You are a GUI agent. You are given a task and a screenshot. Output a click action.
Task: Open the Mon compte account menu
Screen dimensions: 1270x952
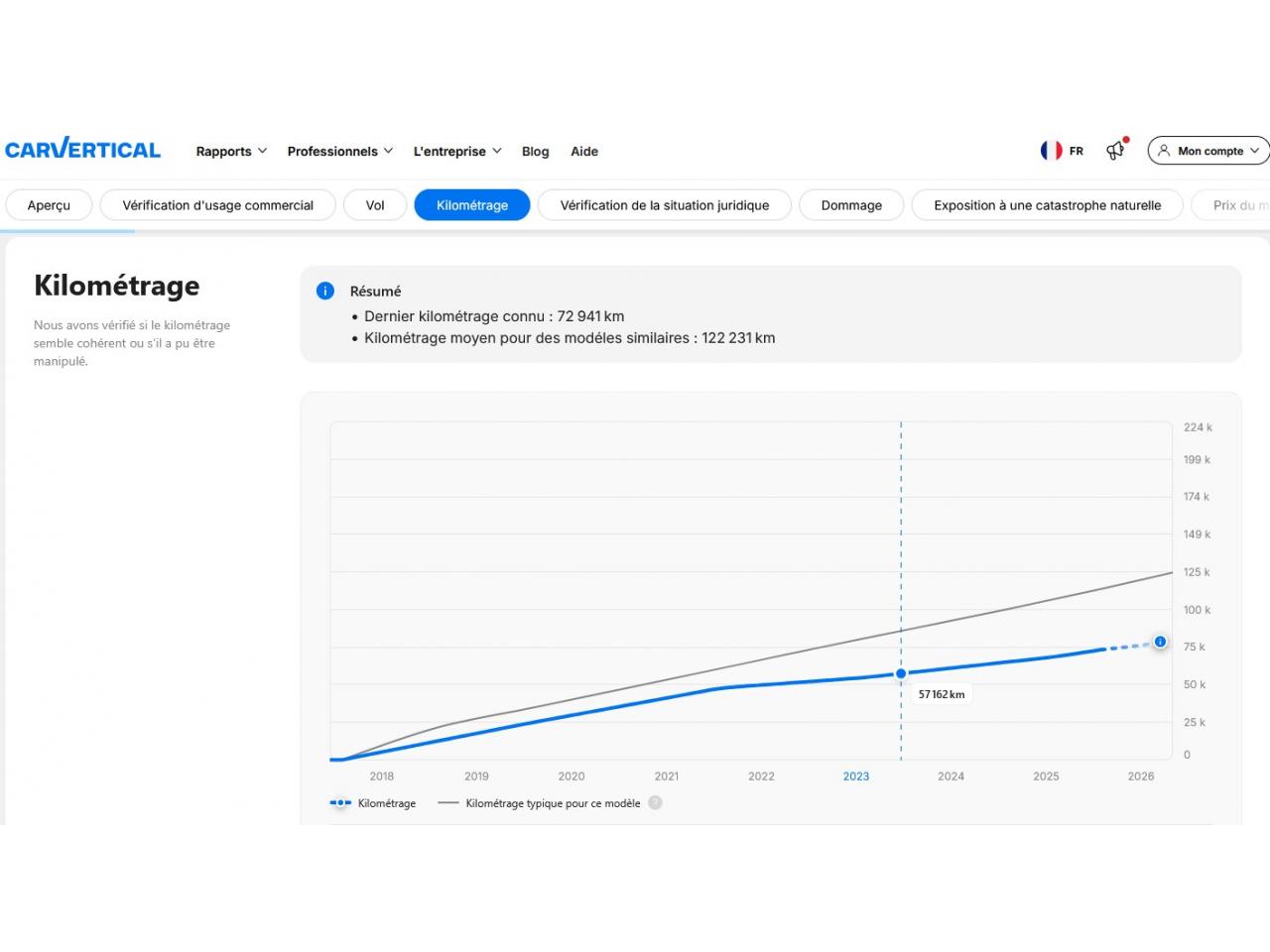pyautogui.click(x=1208, y=151)
